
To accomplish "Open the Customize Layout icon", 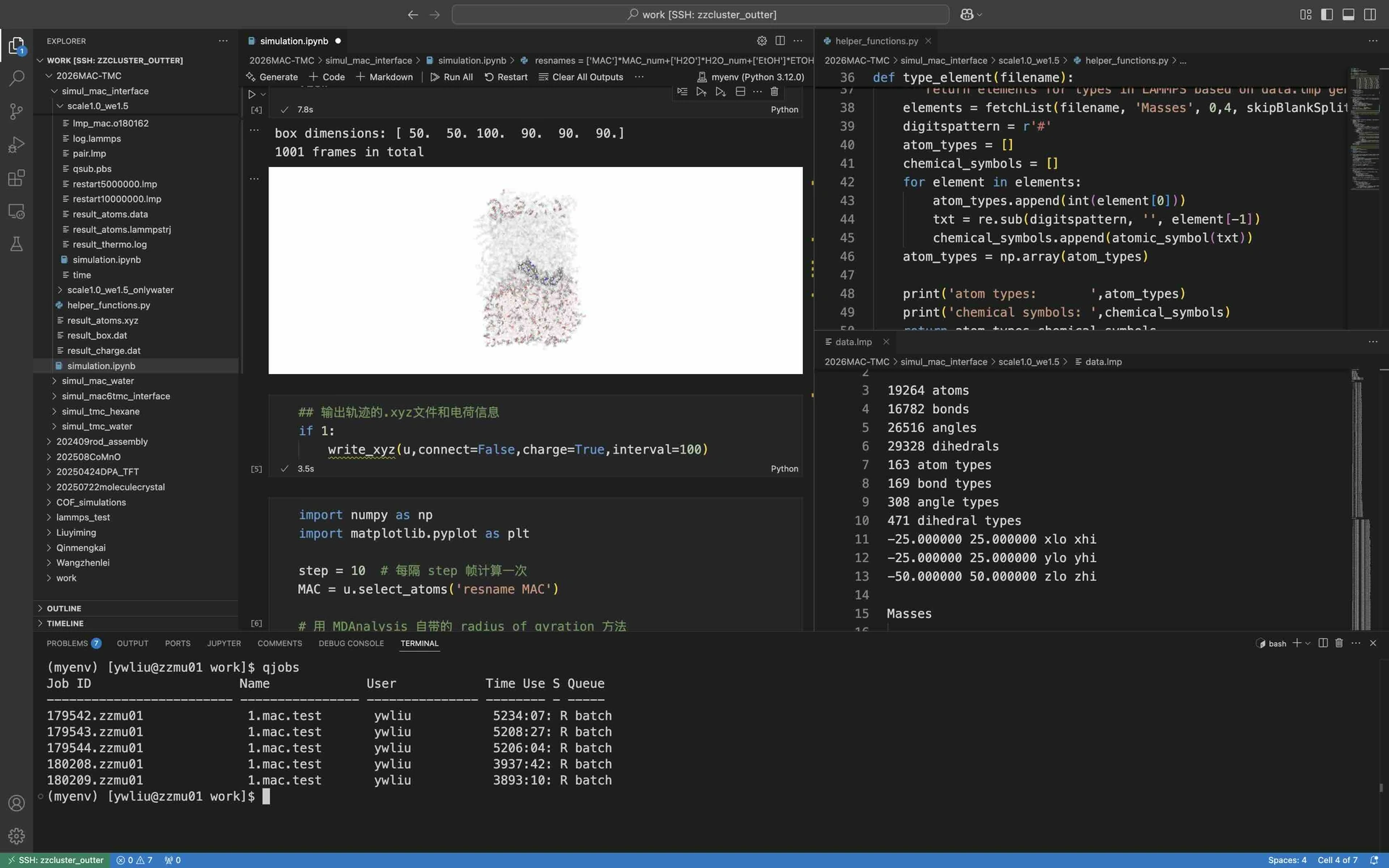I will 1306,14.
